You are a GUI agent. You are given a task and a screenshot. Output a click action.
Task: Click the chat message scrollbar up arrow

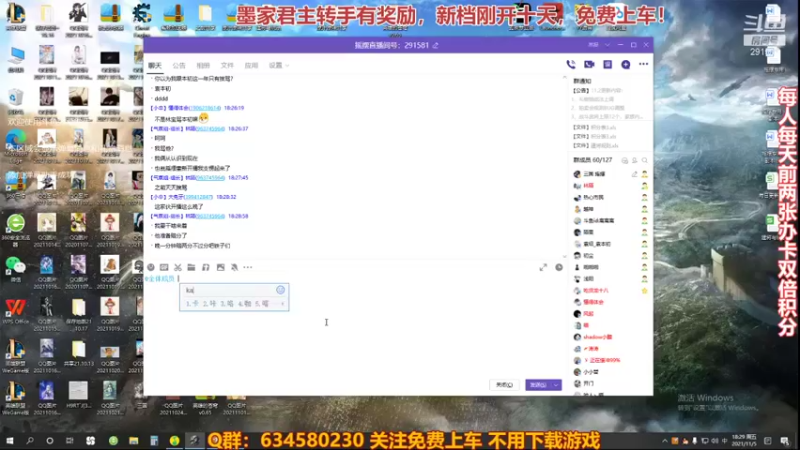point(564,78)
